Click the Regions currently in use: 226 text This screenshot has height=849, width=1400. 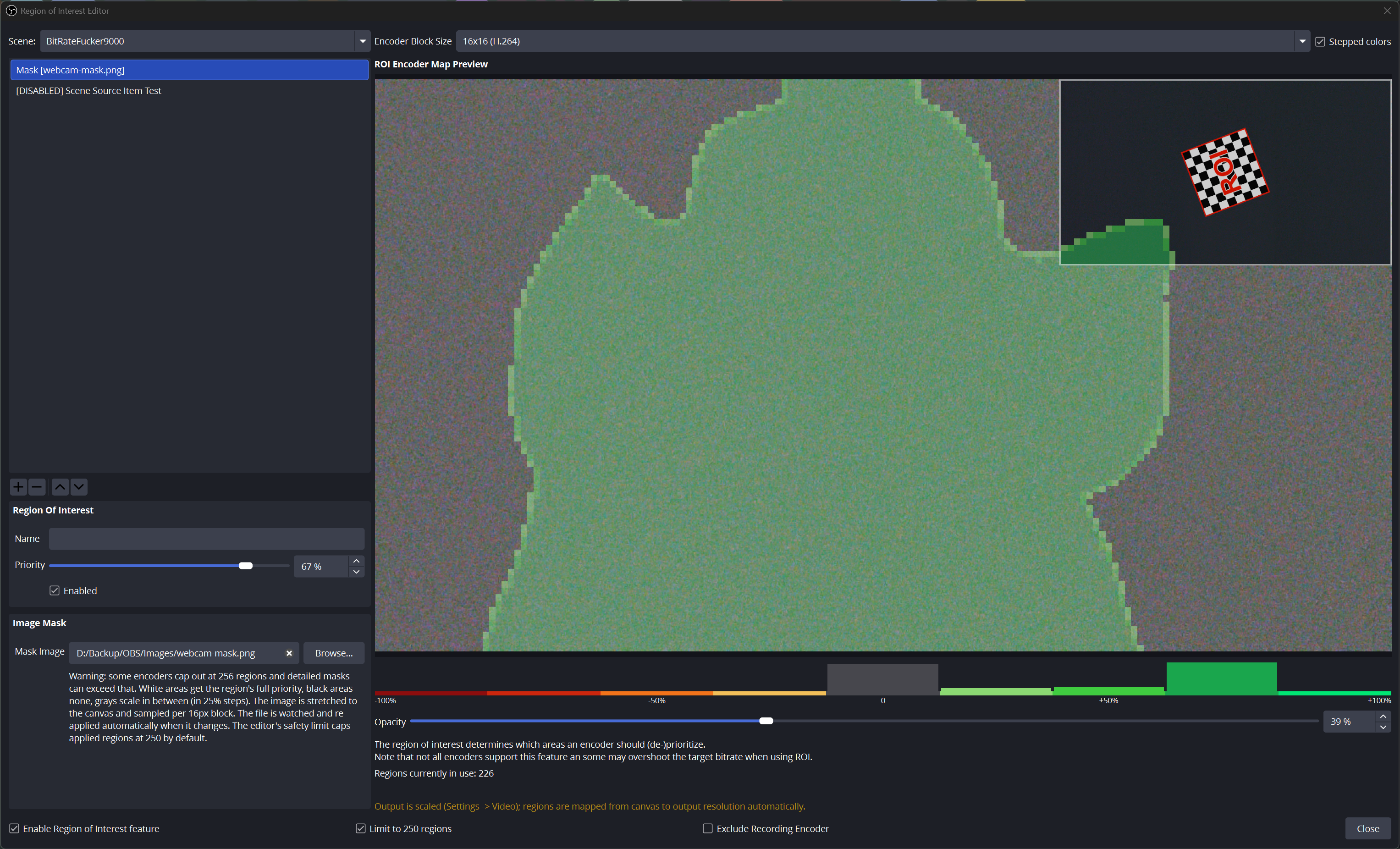coord(434,773)
